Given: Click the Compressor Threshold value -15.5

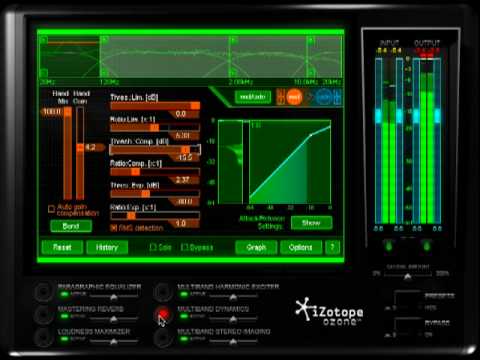Looking at the screenshot, I should [185, 157].
